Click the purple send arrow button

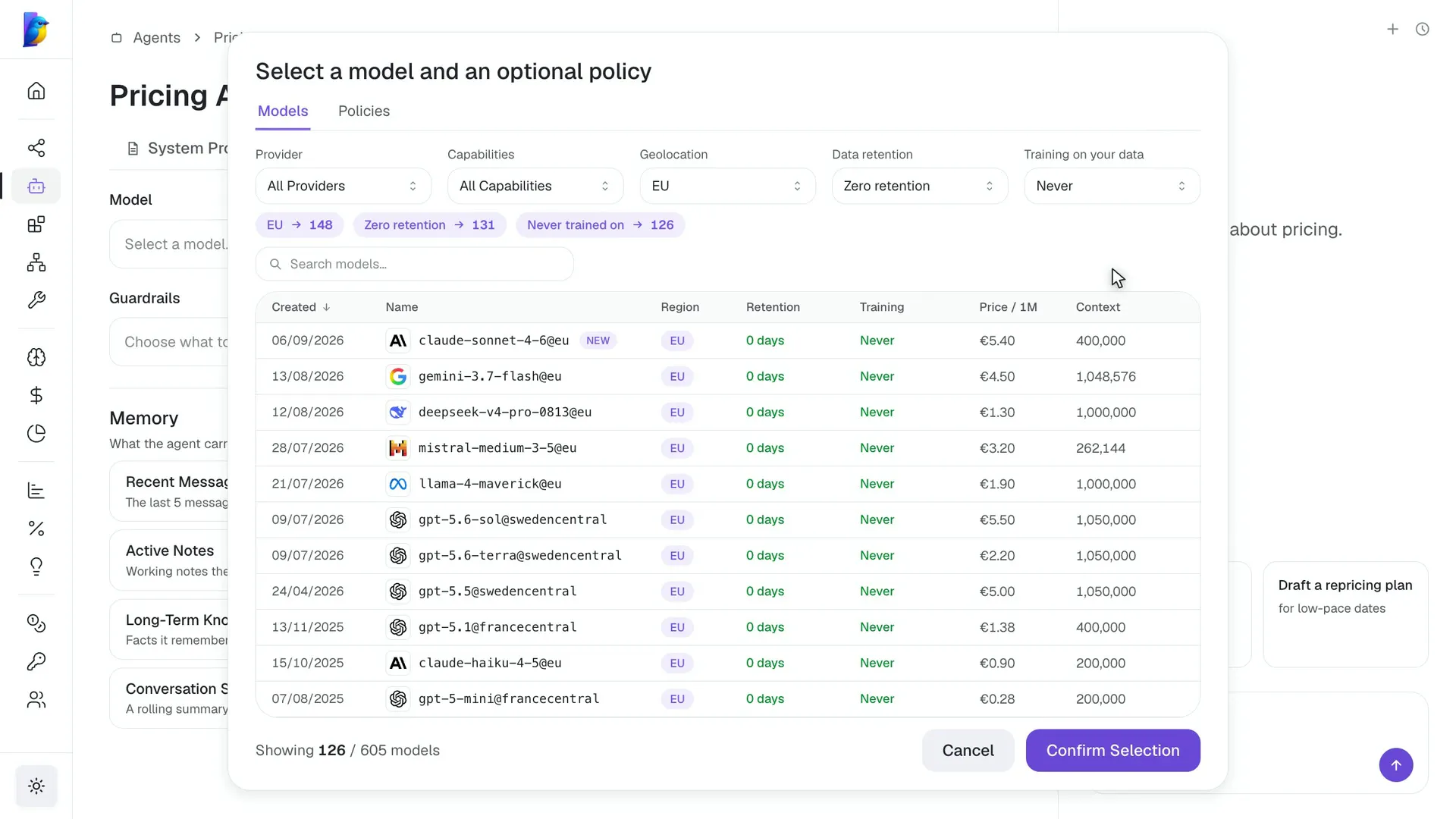tap(1396, 765)
